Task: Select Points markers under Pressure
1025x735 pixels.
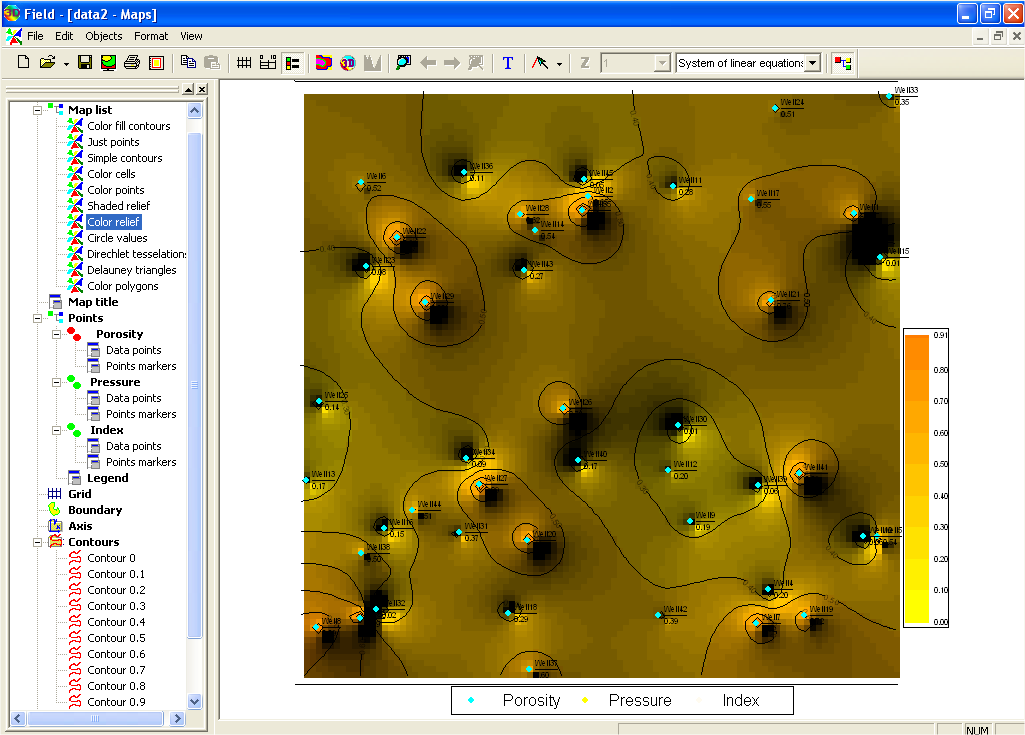Action: pyautogui.click(x=141, y=414)
